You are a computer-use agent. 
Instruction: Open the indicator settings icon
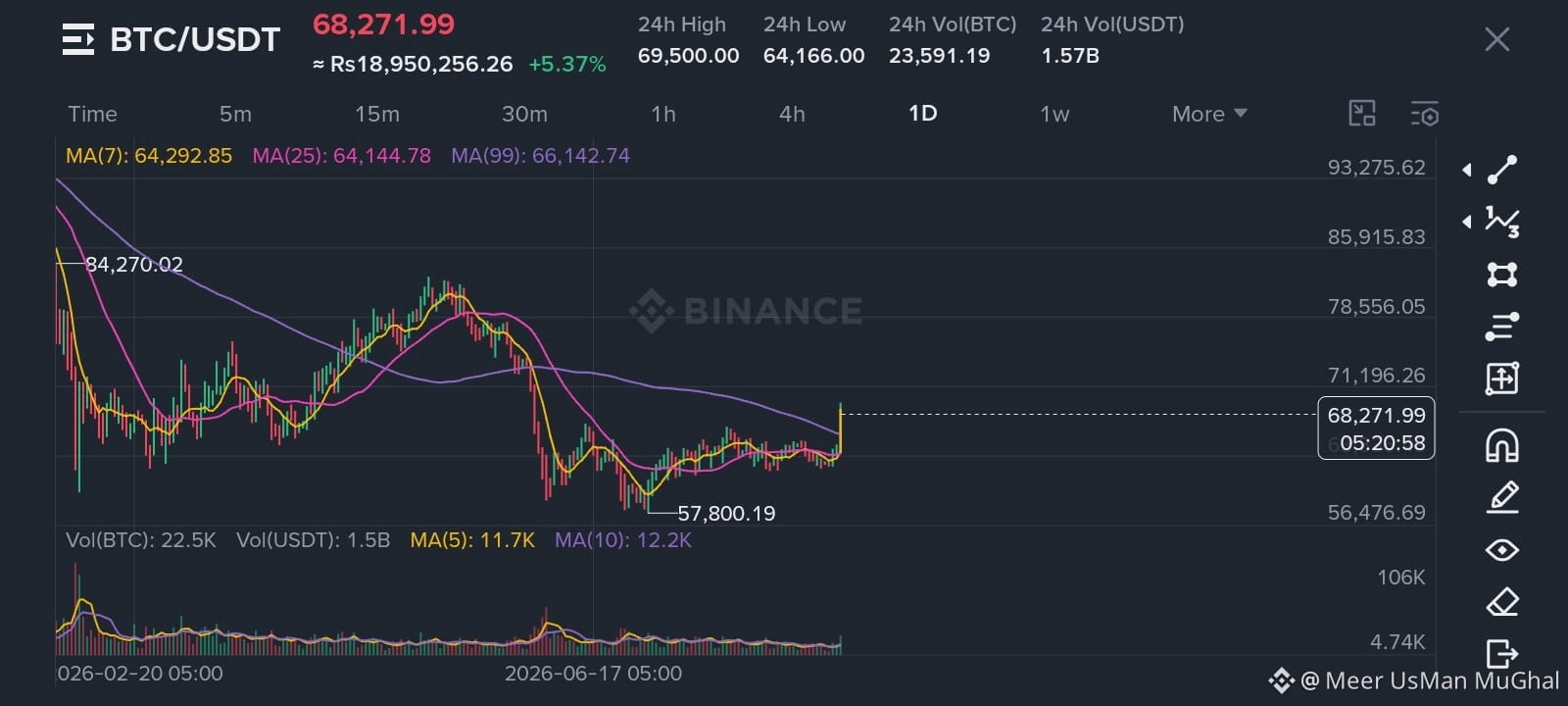[1425, 114]
